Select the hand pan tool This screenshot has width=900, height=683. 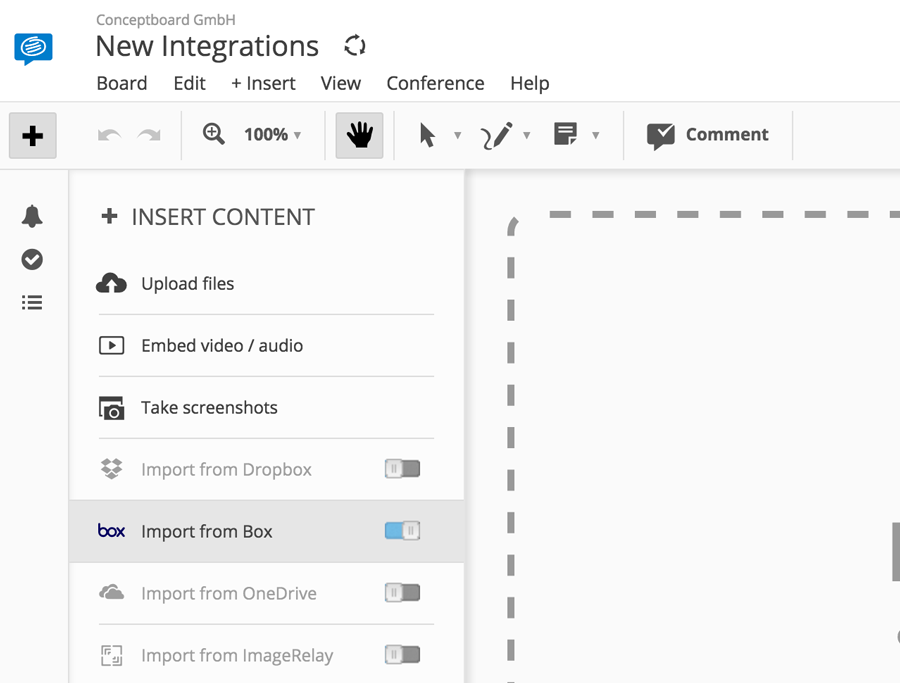pyautogui.click(x=359, y=135)
